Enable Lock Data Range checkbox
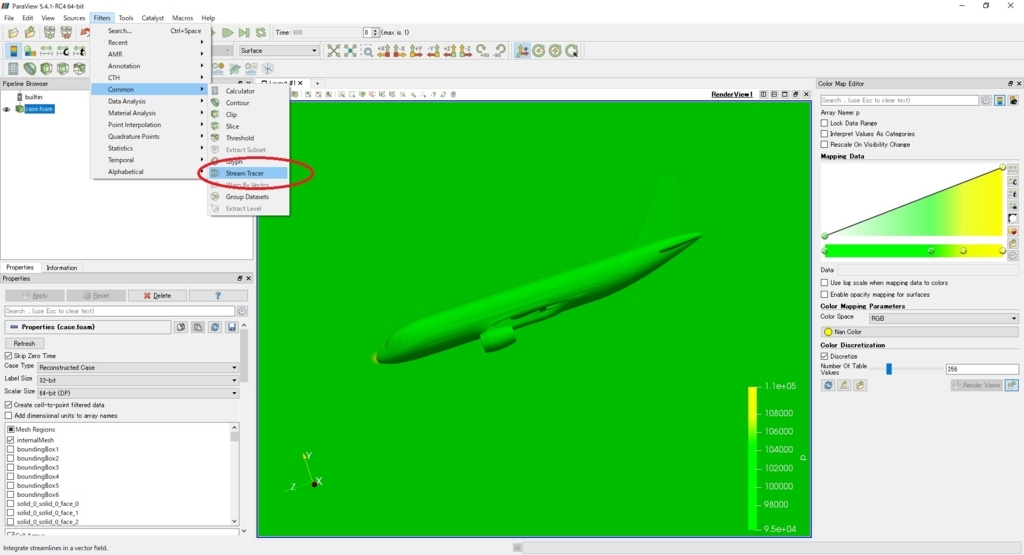 [824, 123]
